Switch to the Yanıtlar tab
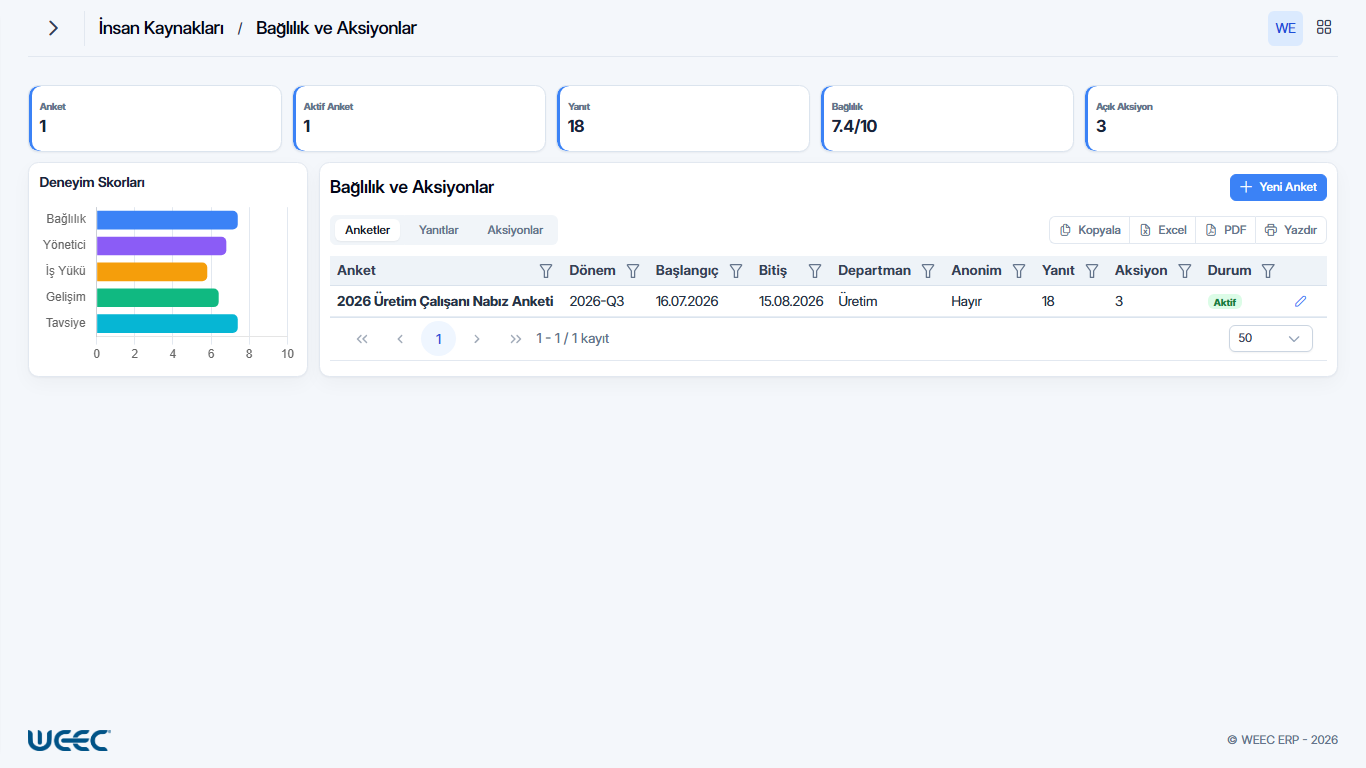The height and width of the screenshot is (768, 1366). tap(438, 230)
